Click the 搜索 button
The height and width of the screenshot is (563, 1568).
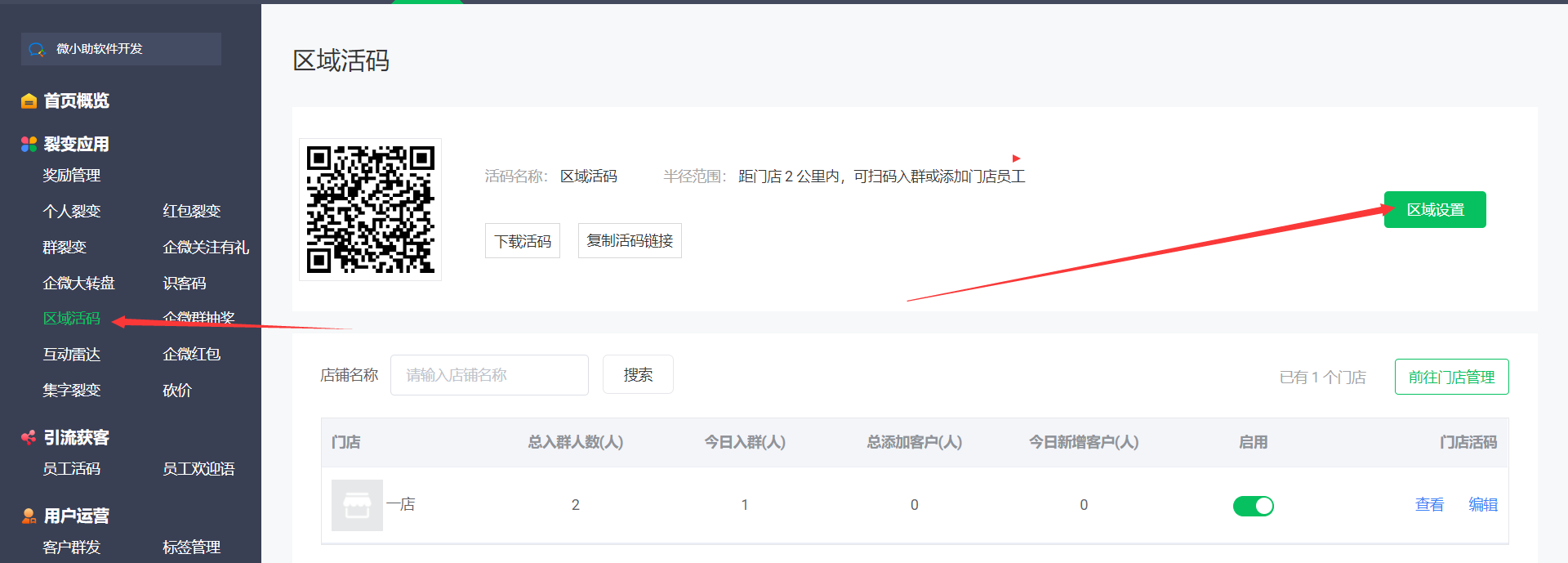pos(638,375)
